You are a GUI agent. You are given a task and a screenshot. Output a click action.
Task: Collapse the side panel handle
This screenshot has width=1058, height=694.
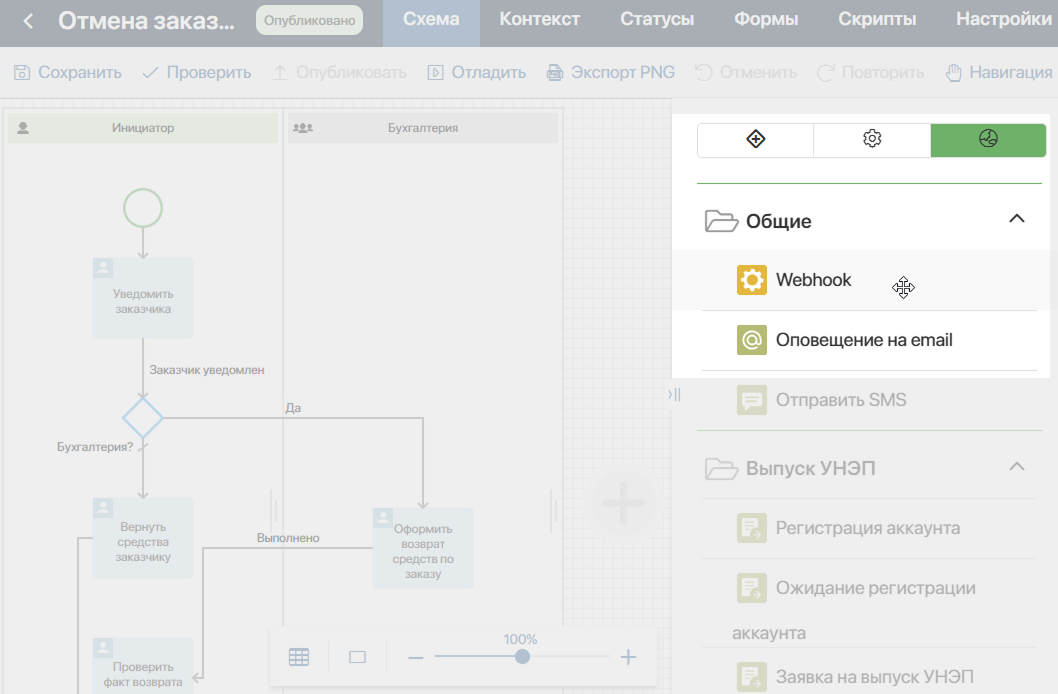tap(674, 395)
